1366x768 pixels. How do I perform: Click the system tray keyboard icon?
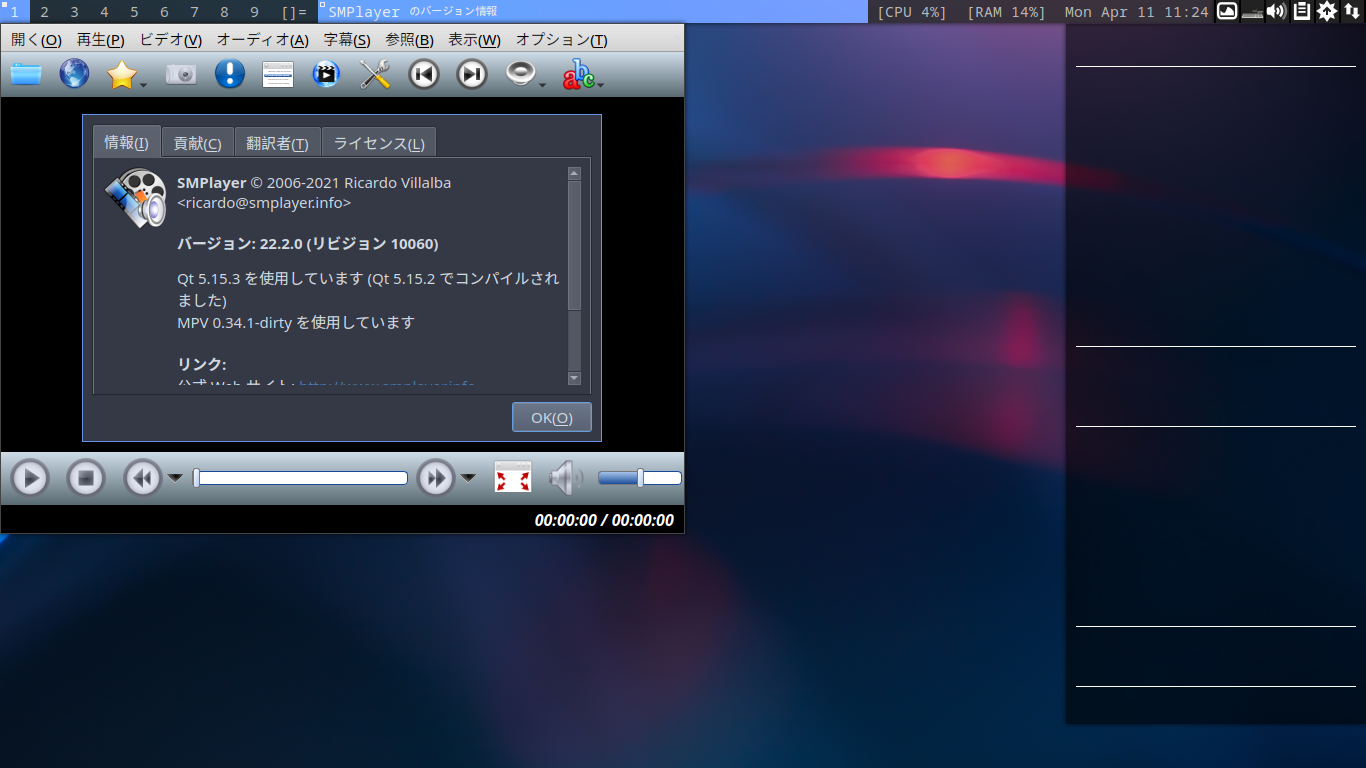(1252, 15)
